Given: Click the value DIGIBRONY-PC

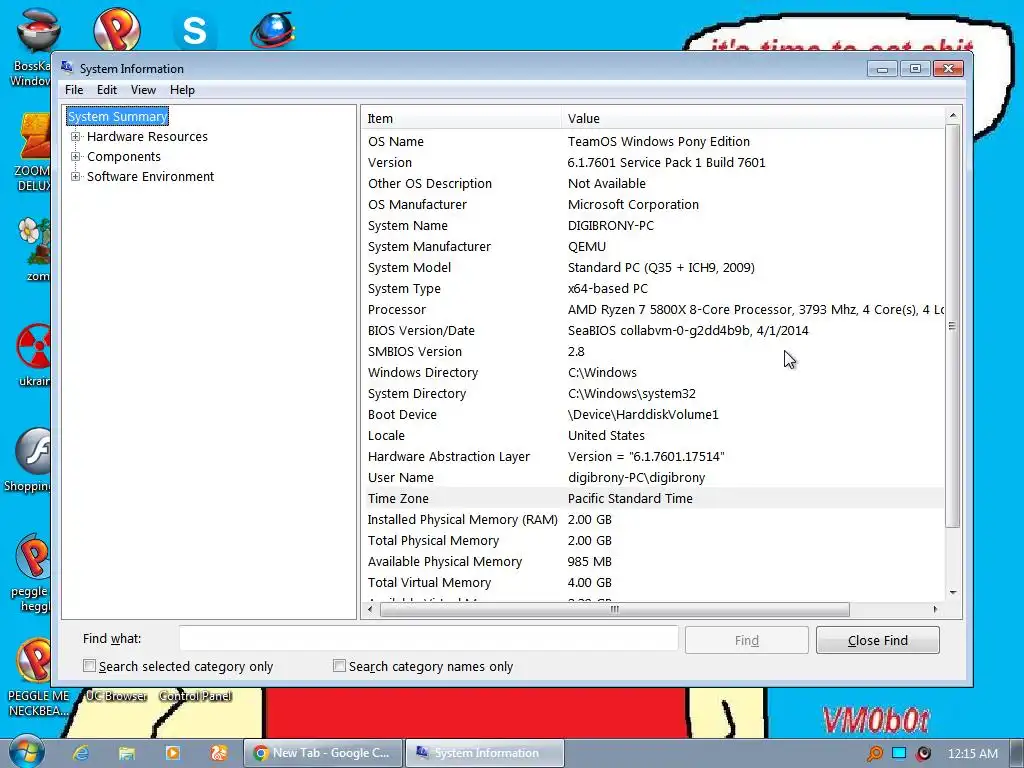Looking at the screenshot, I should click(x=611, y=225).
